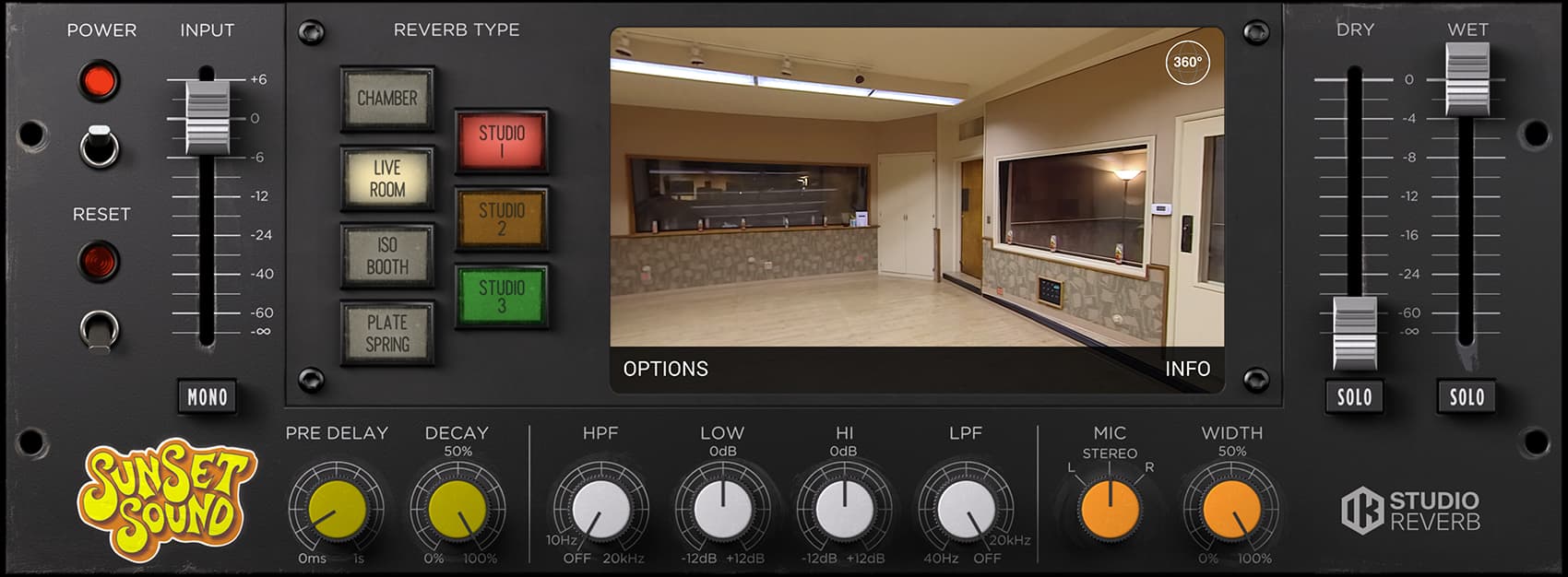Click the yellow Decay knob
The height and width of the screenshot is (577, 1568).
(457, 510)
